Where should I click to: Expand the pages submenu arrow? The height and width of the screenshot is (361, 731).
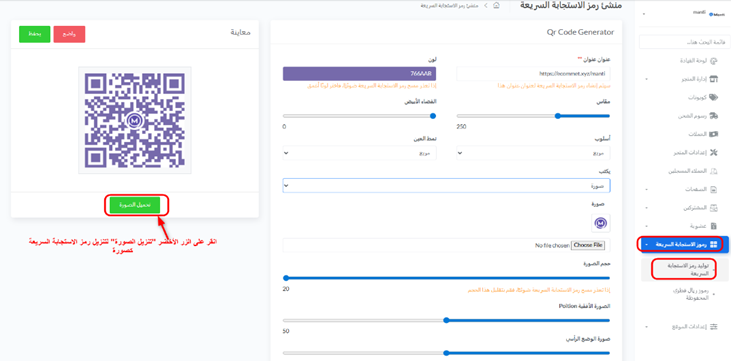[x=646, y=189]
